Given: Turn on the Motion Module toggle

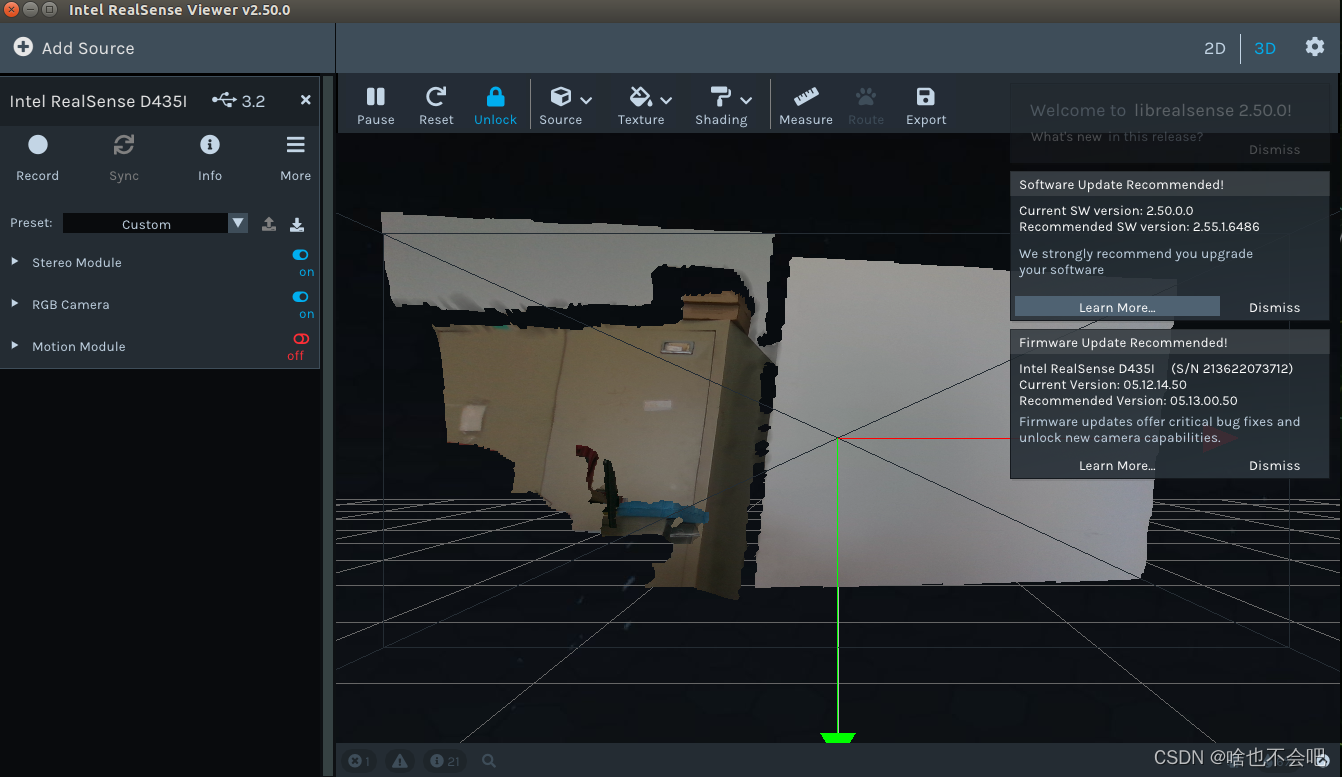Looking at the screenshot, I should pyautogui.click(x=301, y=339).
